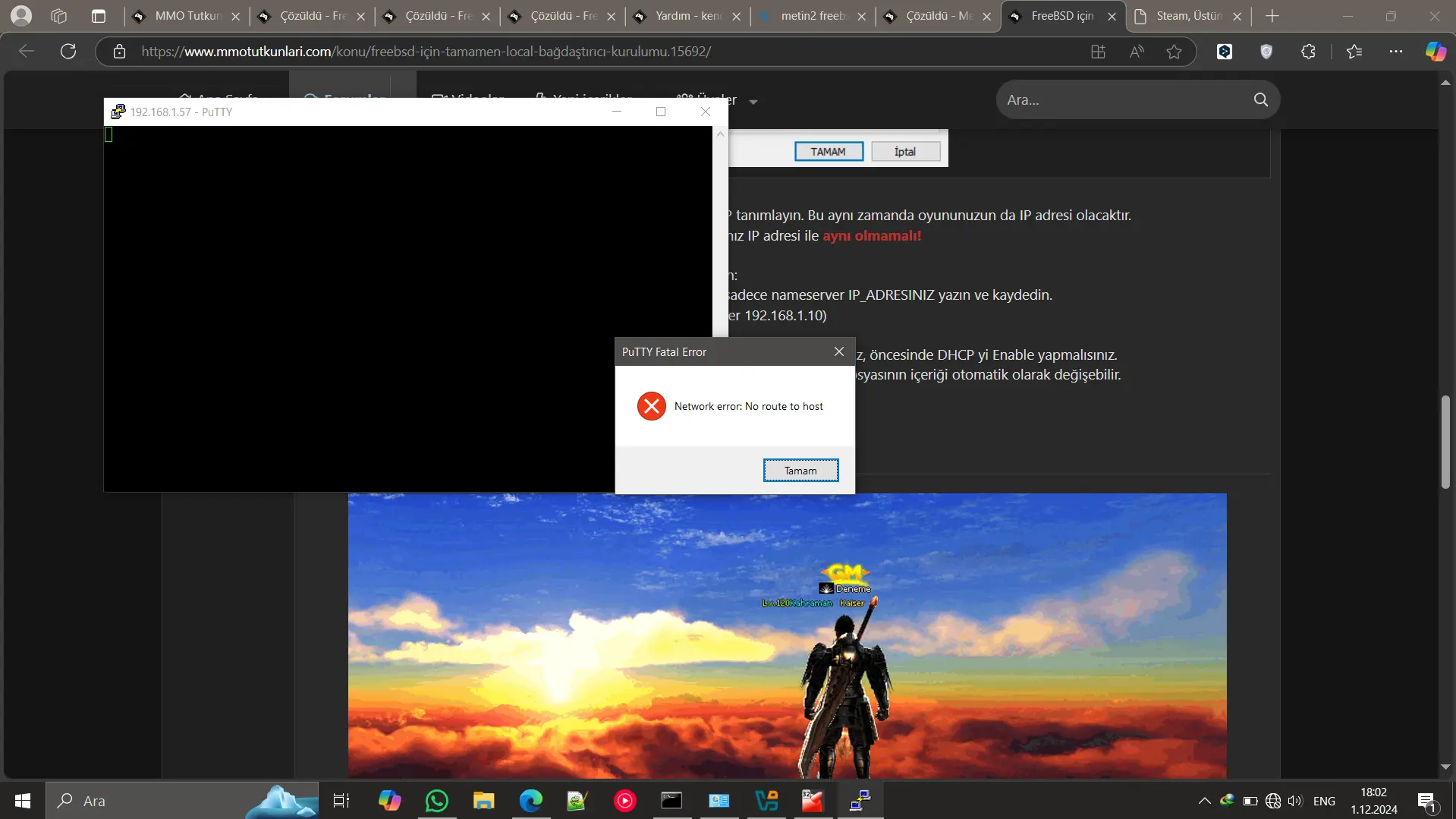Open Edge Settings and more menu
The image size is (1456, 819).
click(x=1396, y=52)
